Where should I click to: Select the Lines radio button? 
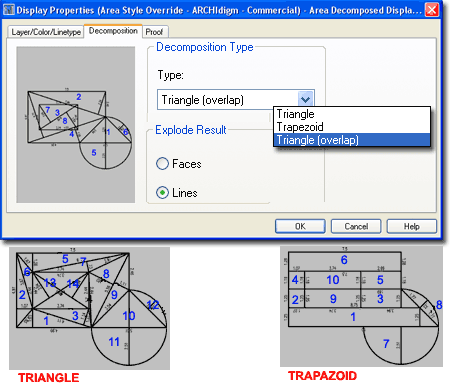pyautogui.click(x=163, y=193)
